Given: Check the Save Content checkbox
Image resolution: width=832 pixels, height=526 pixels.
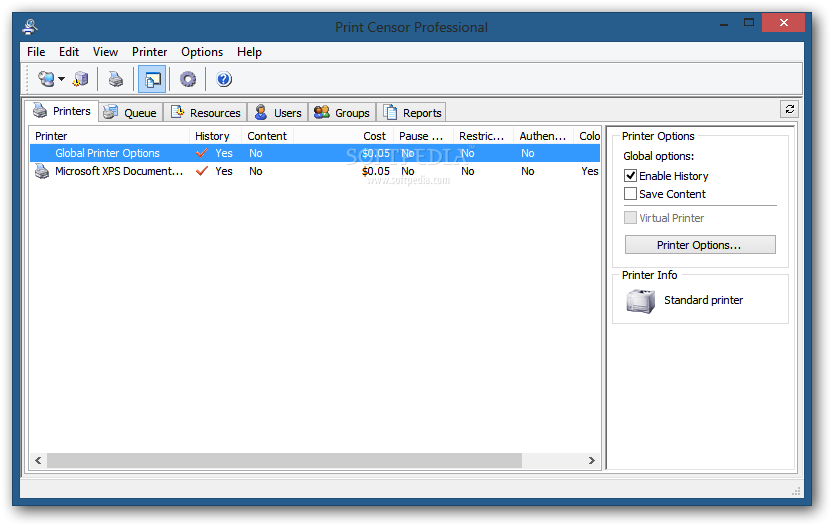Looking at the screenshot, I should (630, 194).
